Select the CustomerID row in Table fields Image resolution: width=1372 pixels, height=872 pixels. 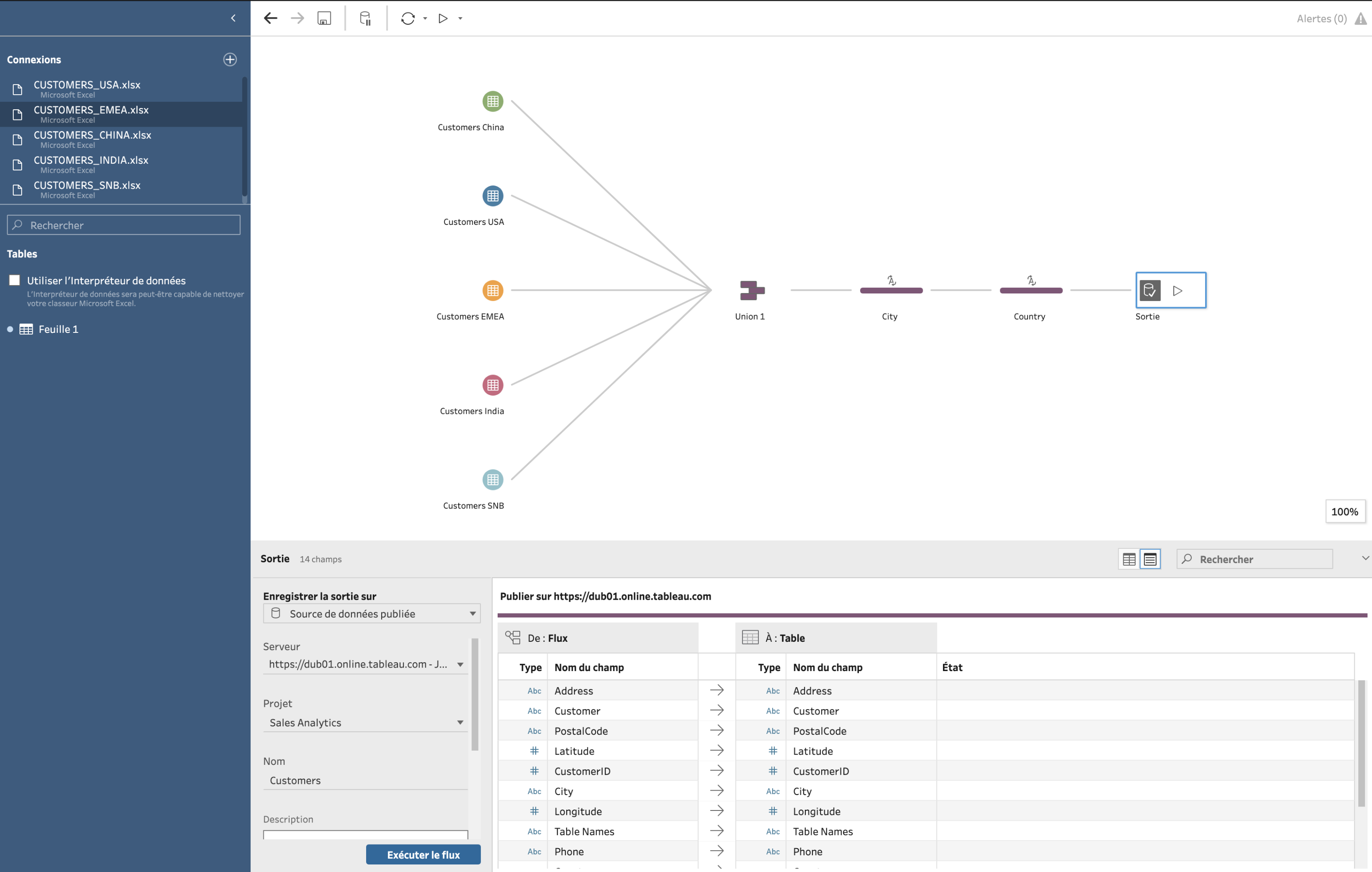836,771
